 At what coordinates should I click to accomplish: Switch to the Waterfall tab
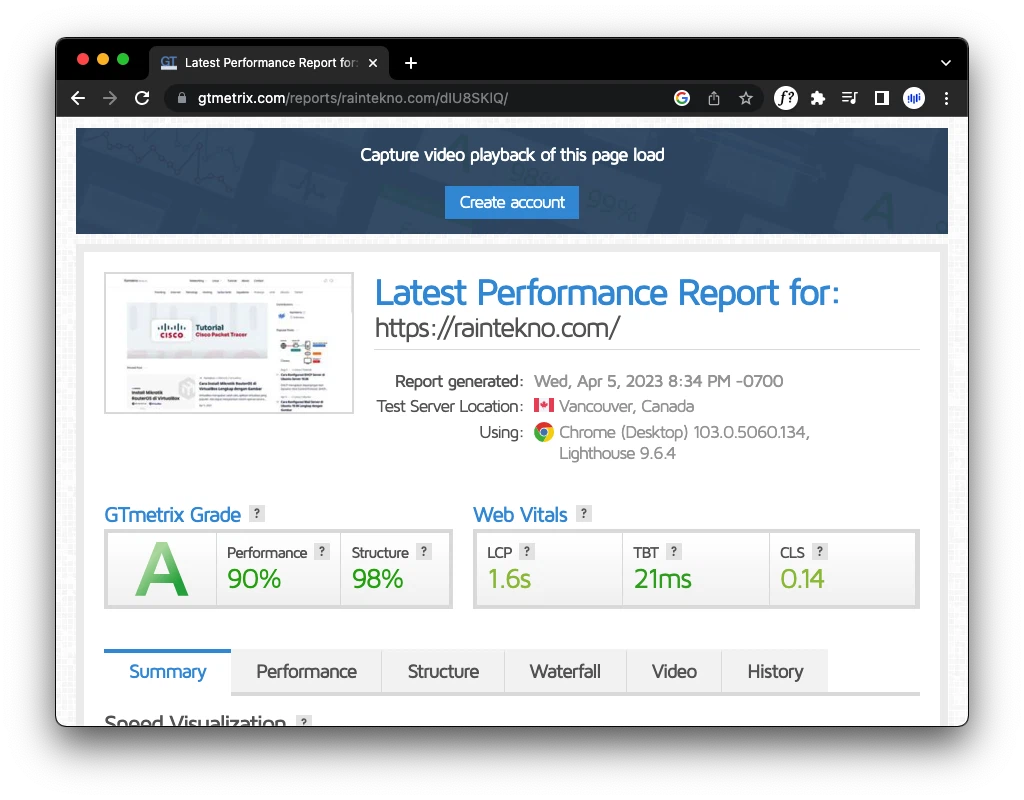pyautogui.click(x=565, y=672)
